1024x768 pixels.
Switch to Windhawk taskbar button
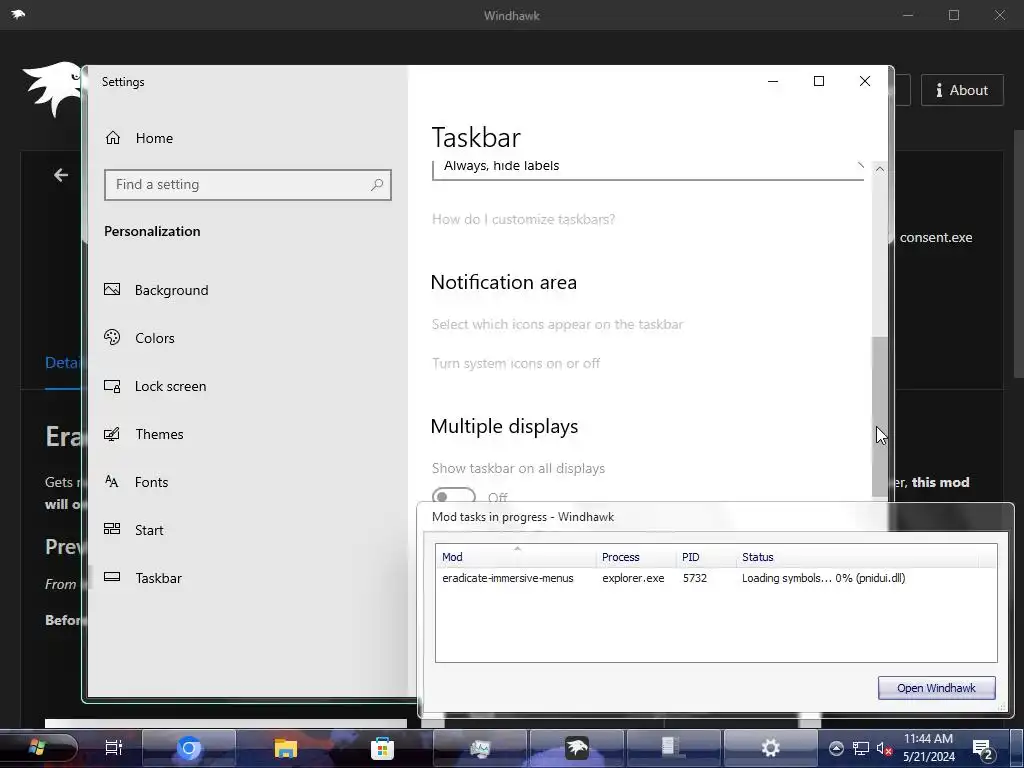point(577,748)
